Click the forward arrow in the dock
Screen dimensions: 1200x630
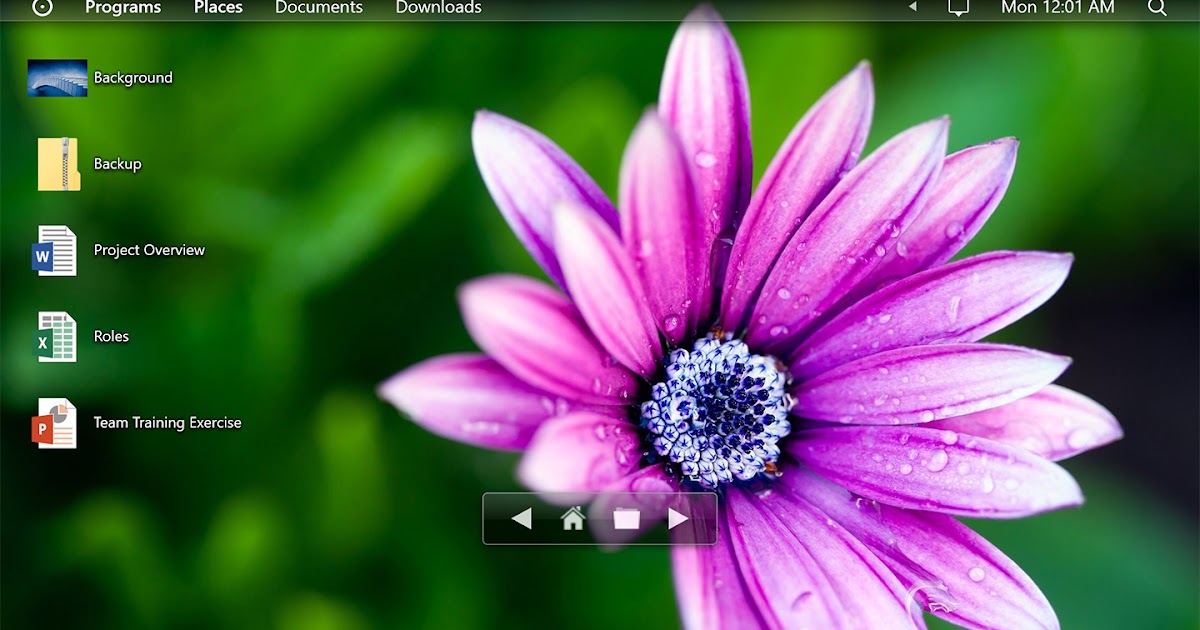678,518
